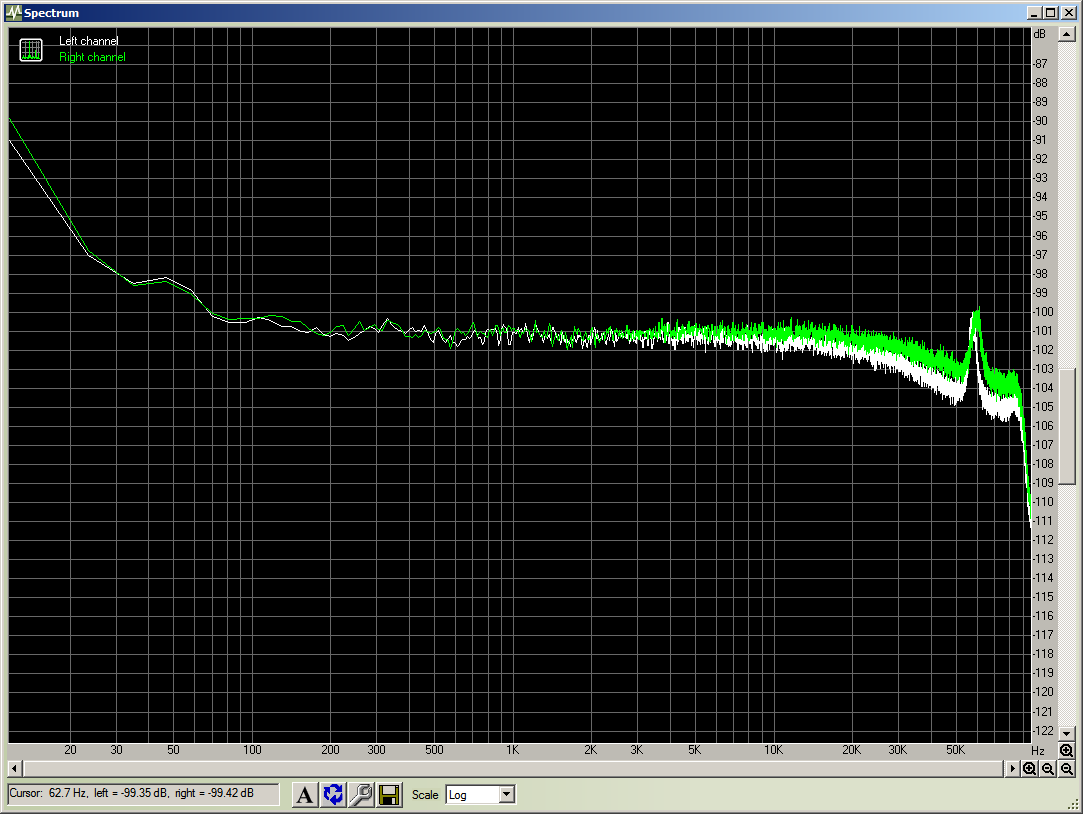
Task: Open the Scale dropdown showing Log
Action: coord(507,795)
